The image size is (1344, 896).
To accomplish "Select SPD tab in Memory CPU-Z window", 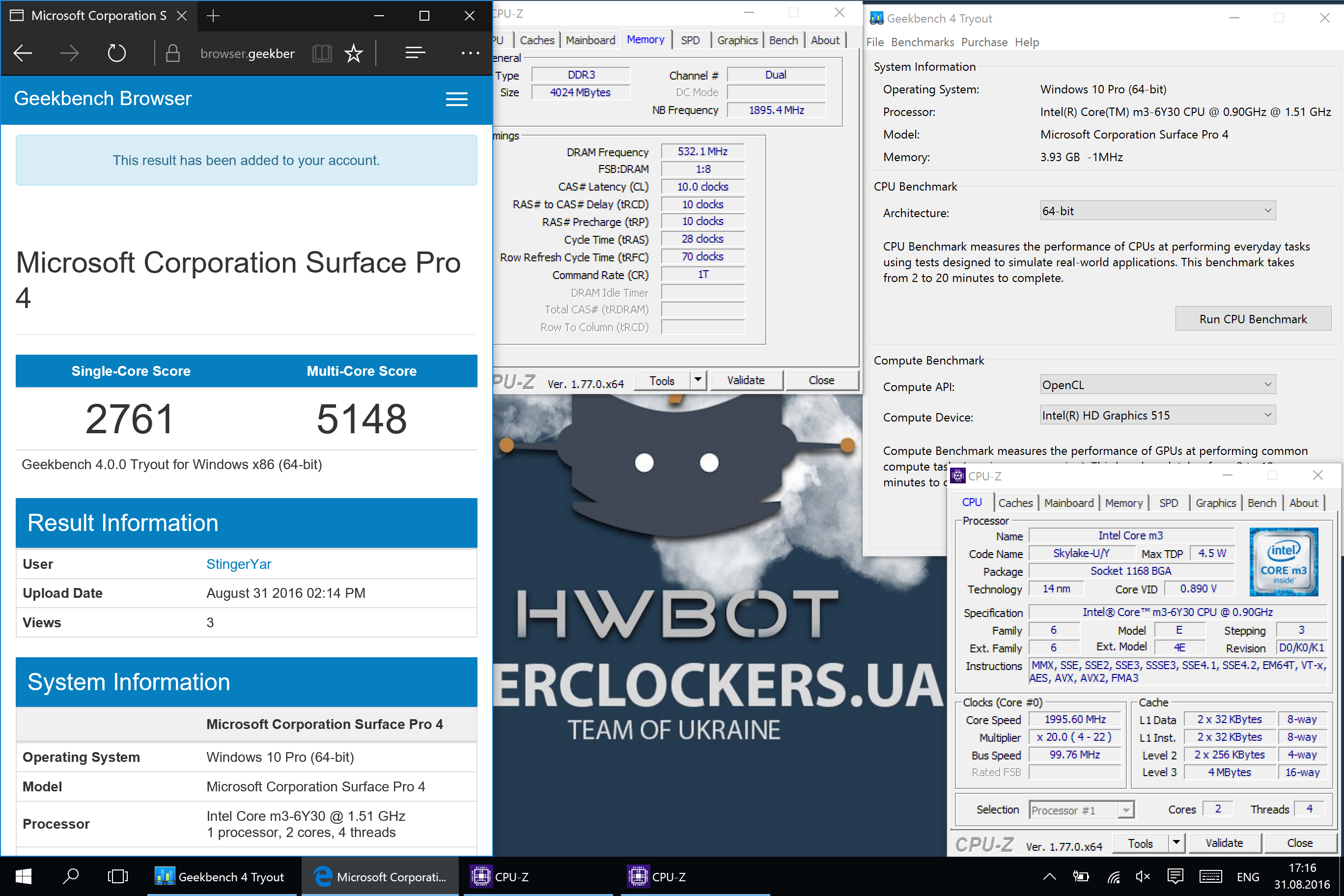I will coord(690,40).
